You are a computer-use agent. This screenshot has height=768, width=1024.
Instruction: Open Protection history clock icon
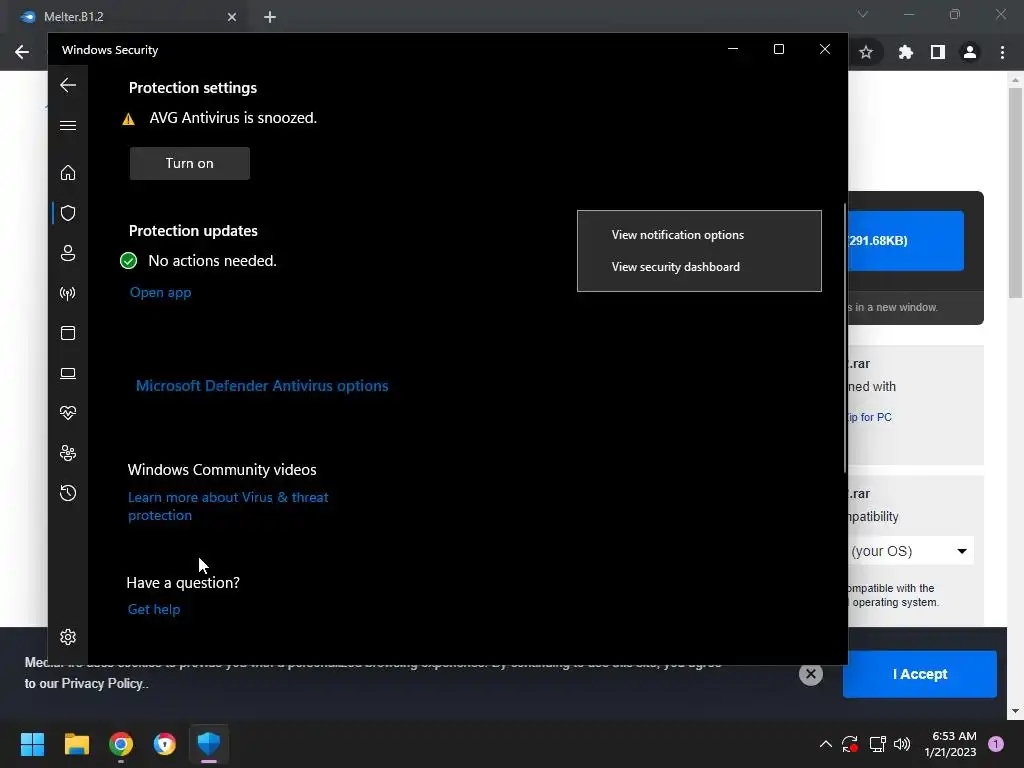point(68,493)
